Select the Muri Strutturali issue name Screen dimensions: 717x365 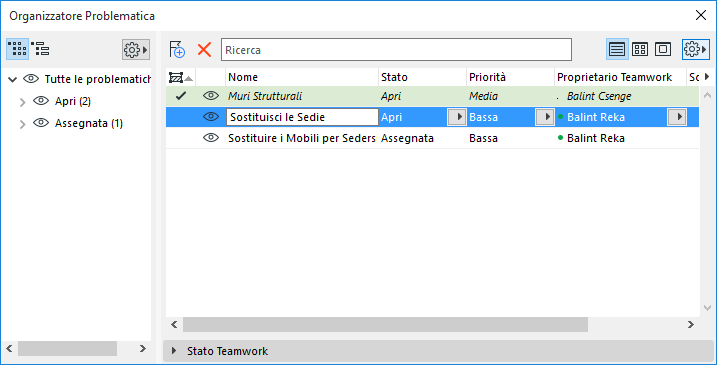(265, 96)
